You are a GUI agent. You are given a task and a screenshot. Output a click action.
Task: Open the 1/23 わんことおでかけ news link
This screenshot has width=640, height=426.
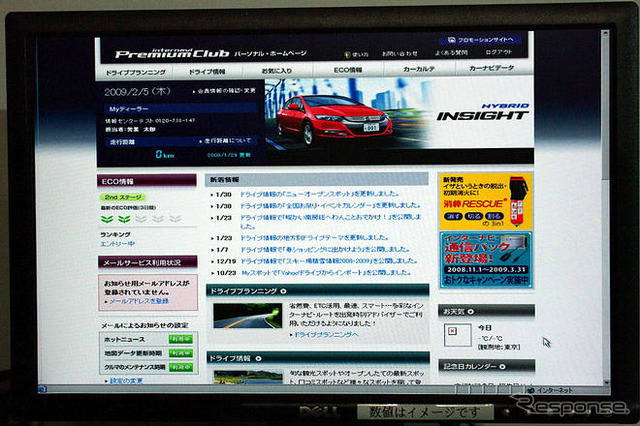[330, 221]
